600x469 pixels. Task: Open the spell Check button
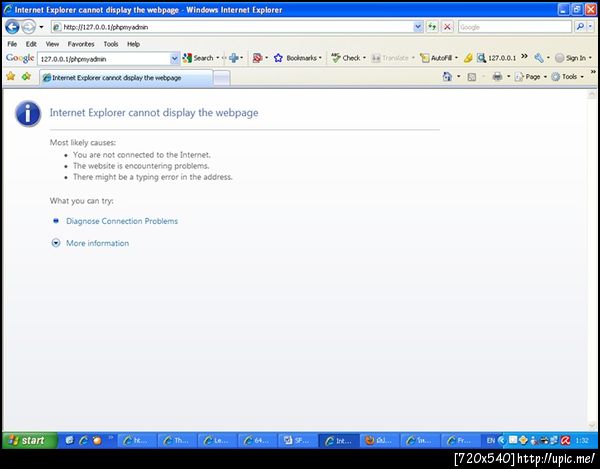[346, 58]
